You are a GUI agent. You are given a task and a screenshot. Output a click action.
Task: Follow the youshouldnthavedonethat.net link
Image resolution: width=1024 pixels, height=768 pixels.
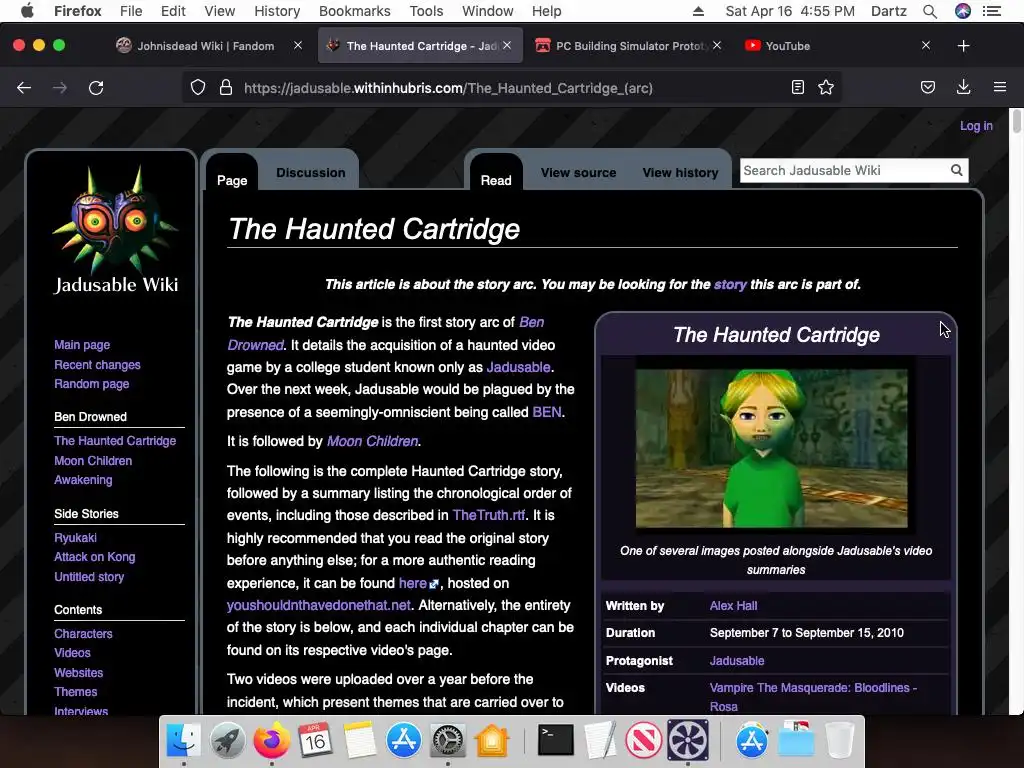(x=319, y=605)
